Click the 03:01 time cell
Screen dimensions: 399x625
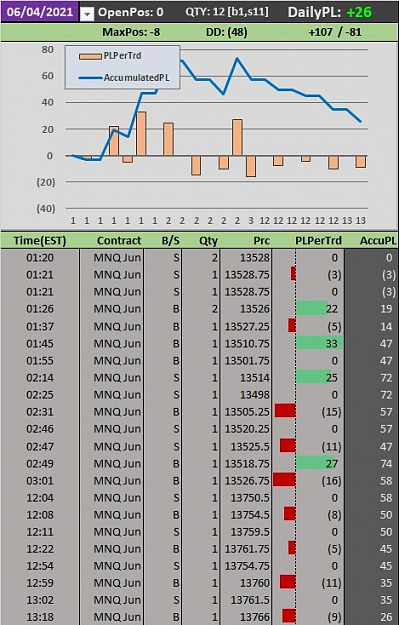point(40,481)
